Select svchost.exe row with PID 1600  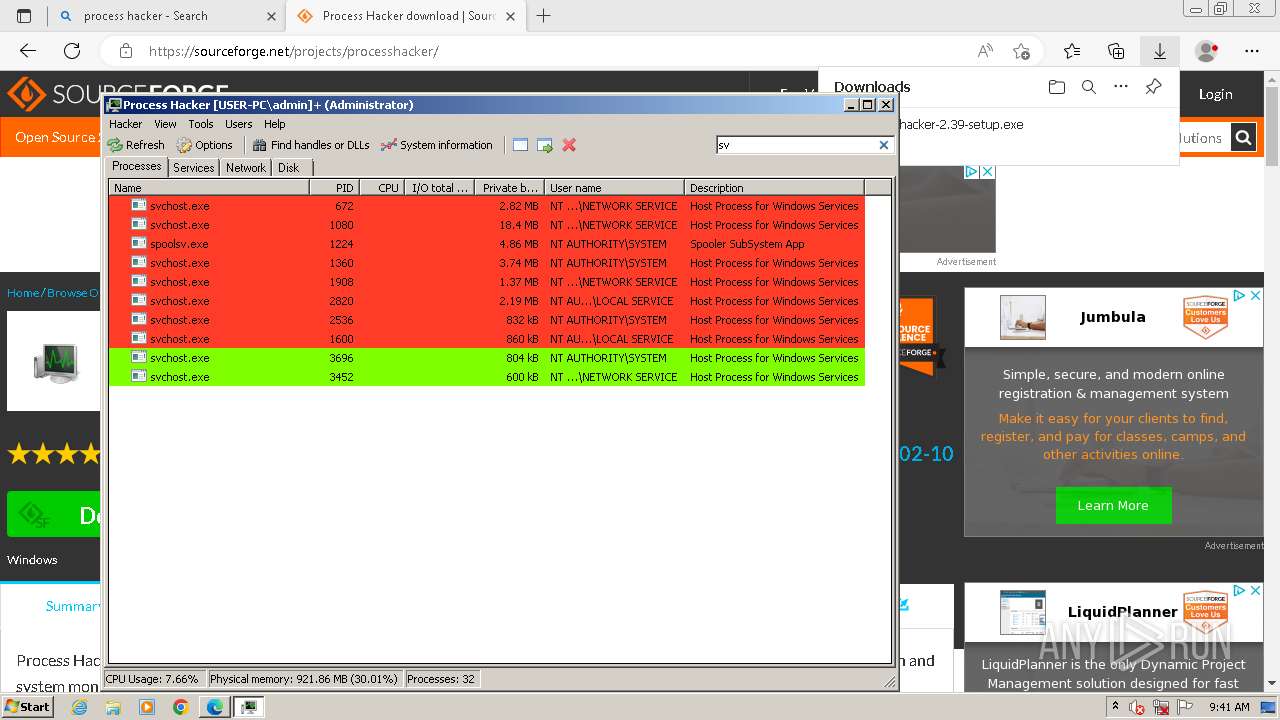(487, 339)
